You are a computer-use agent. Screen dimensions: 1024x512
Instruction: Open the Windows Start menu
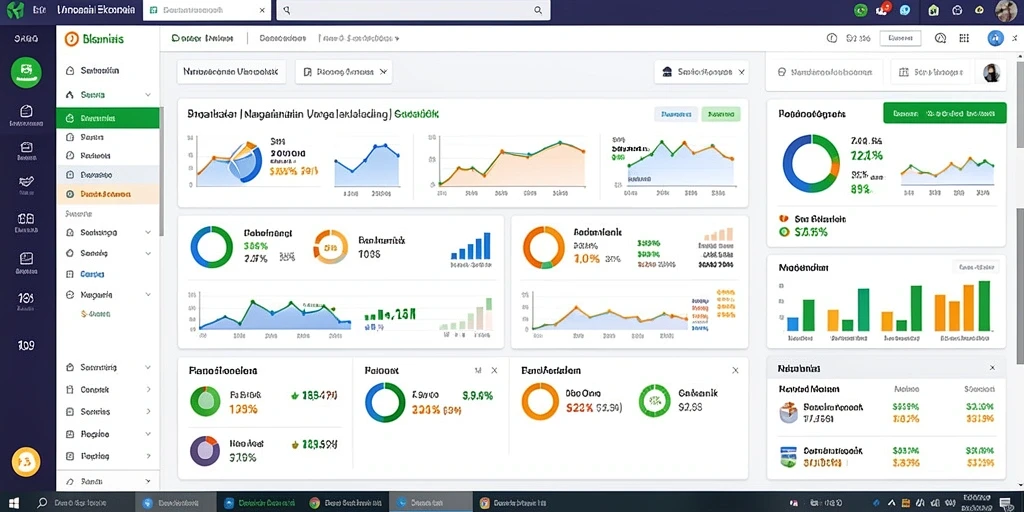point(13,503)
